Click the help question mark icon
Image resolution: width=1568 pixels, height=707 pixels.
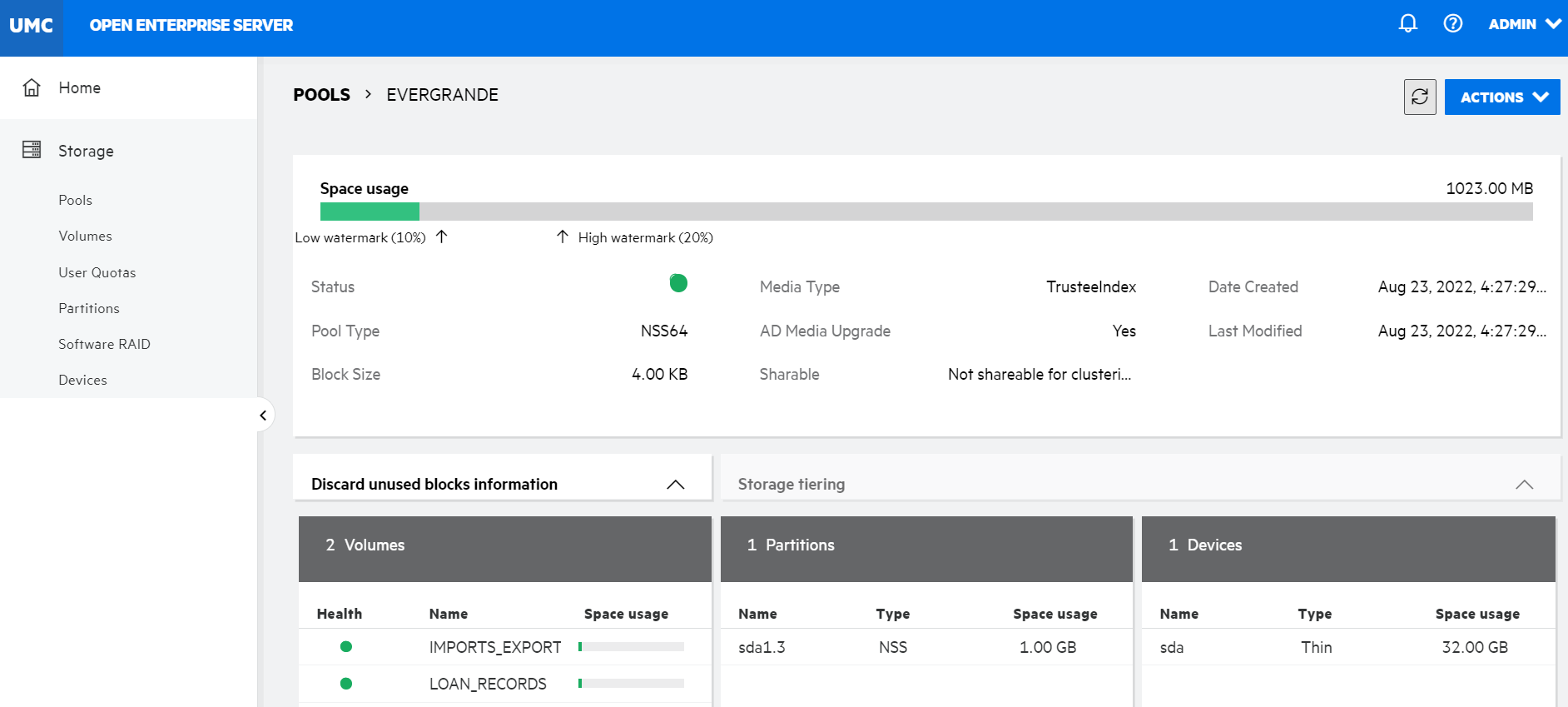[1452, 24]
